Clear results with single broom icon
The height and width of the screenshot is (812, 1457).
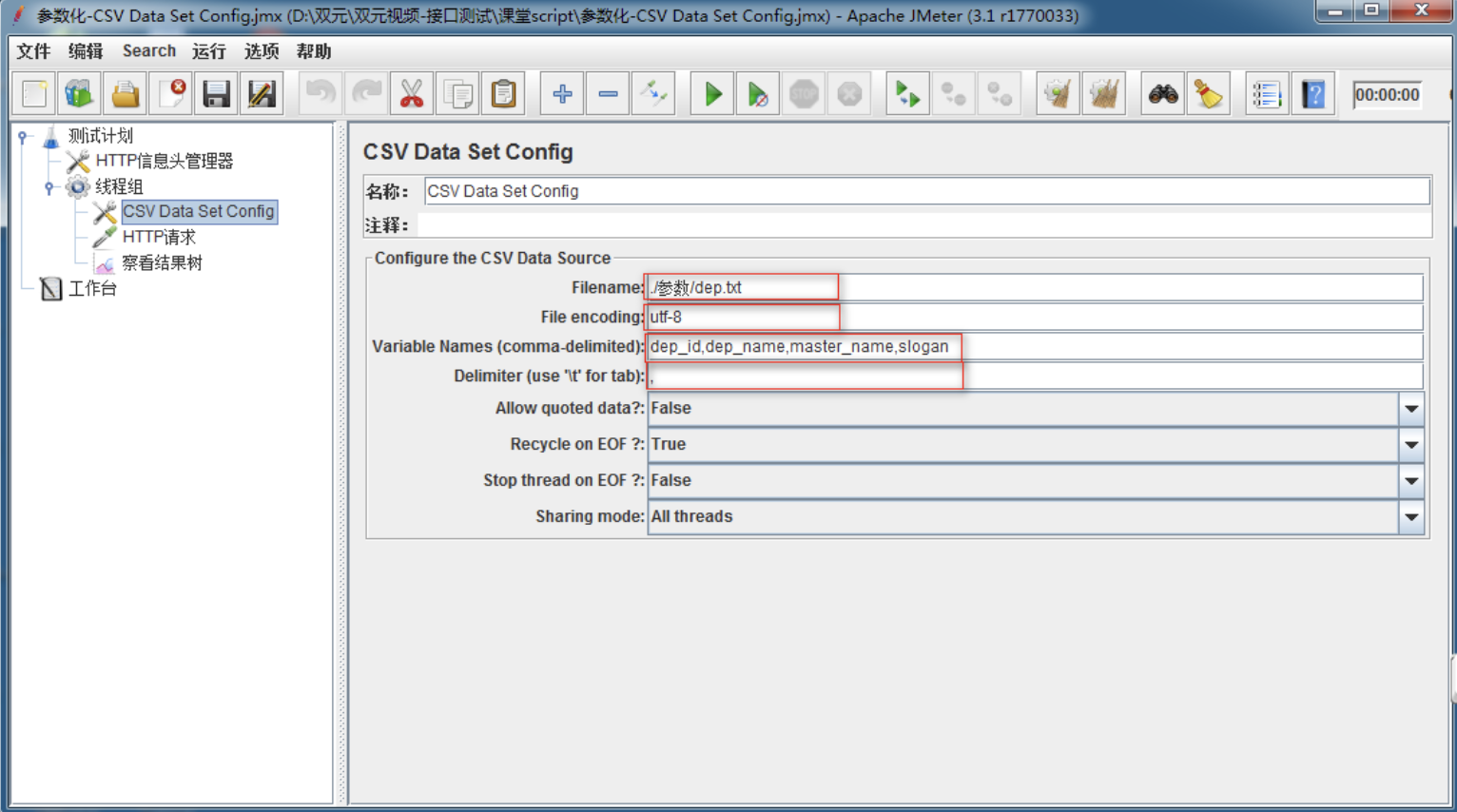1058,94
